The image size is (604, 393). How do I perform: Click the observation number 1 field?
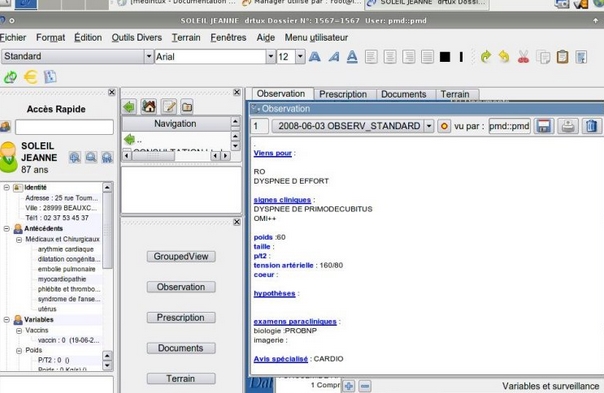click(x=260, y=126)
